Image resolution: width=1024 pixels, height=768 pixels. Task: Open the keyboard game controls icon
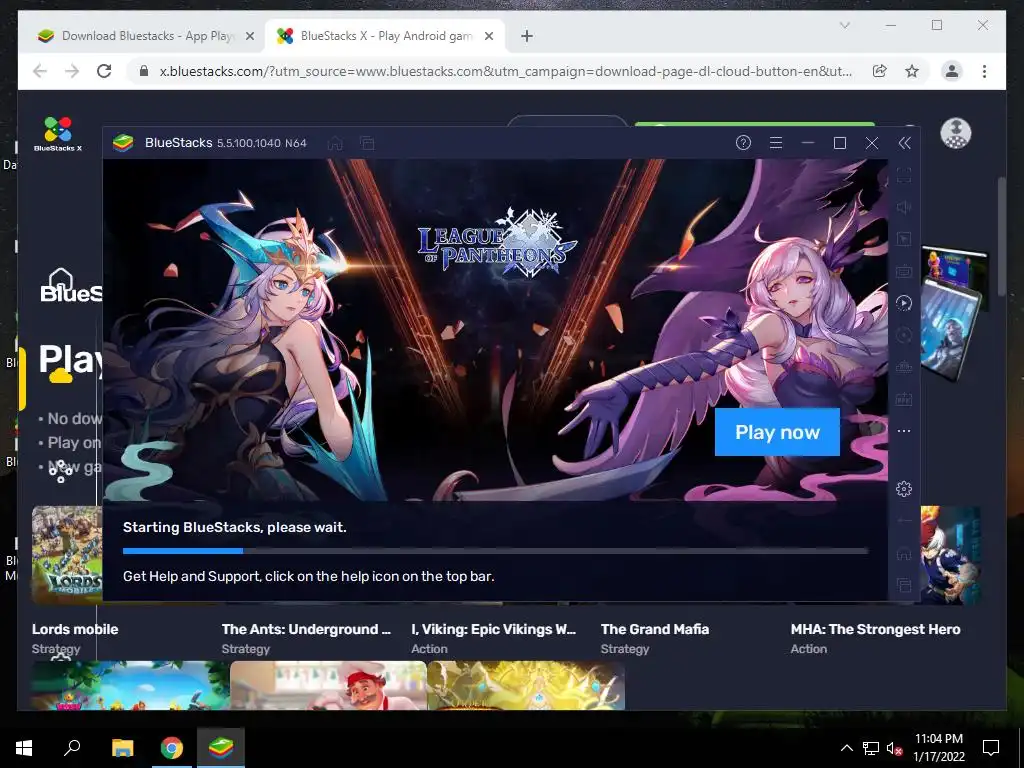point(904,271)
